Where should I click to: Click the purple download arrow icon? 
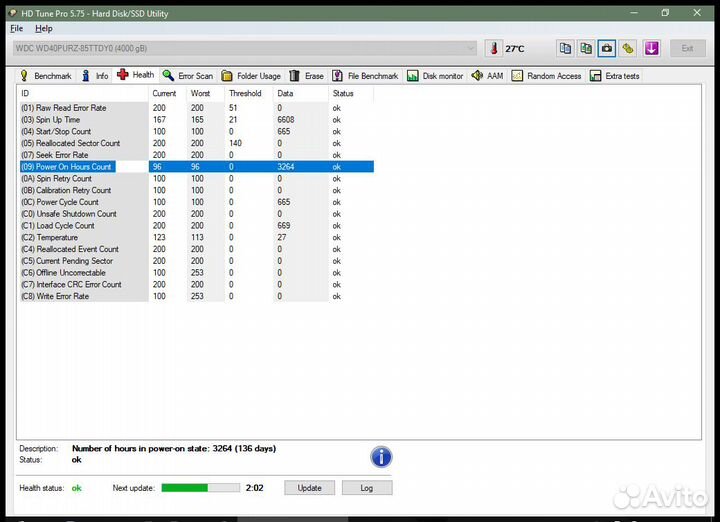coord(651,48)
